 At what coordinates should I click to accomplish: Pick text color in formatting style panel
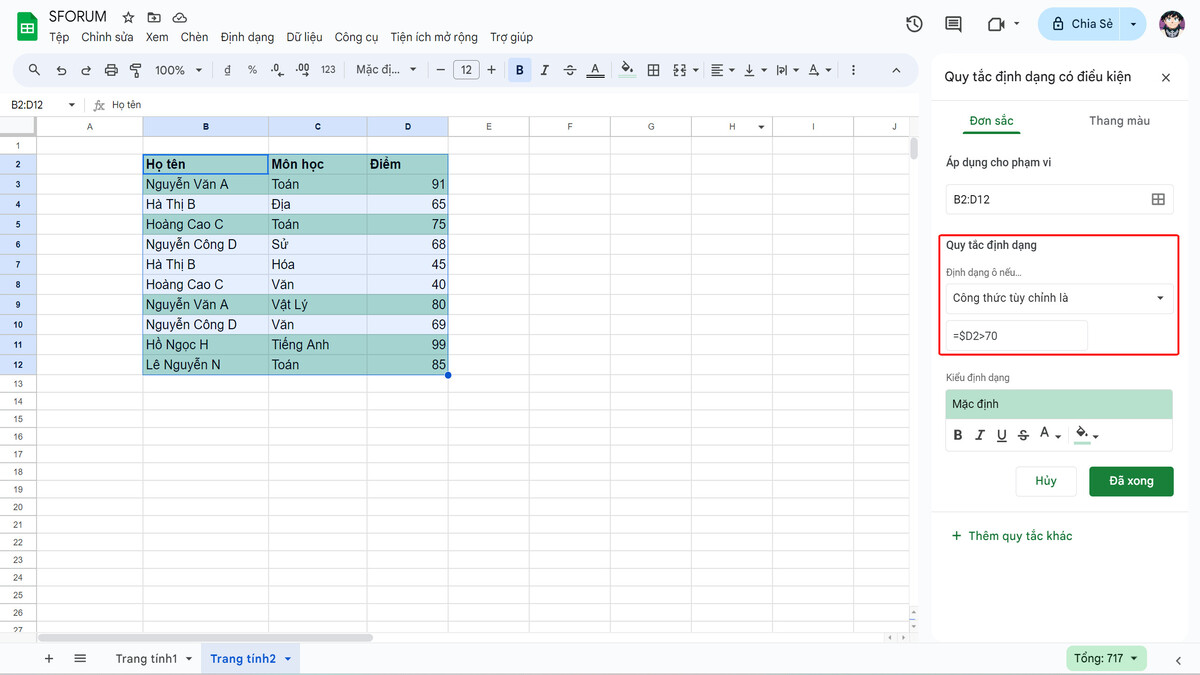tap(1050, 435)
